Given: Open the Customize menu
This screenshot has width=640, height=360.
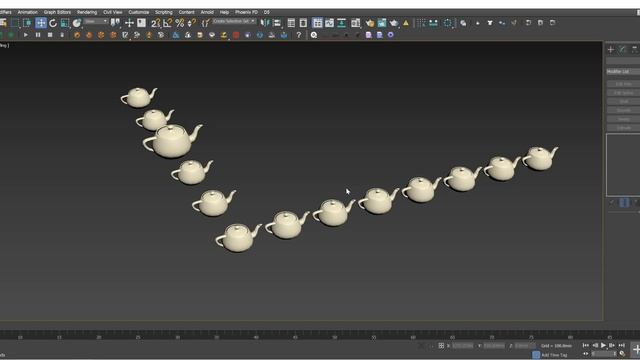Looking at the screenshot, I should click(139, 12).
